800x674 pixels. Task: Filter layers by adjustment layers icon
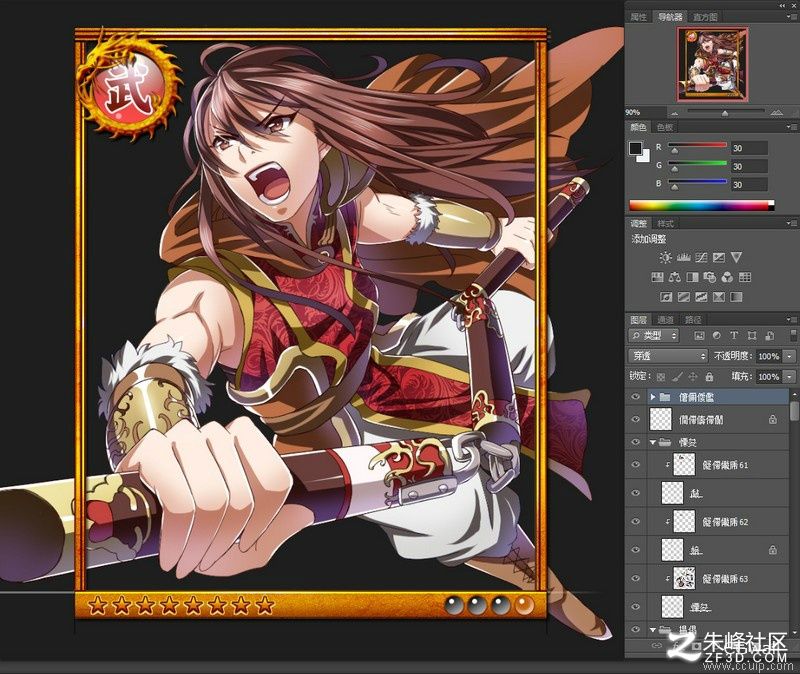coord(716,336)
